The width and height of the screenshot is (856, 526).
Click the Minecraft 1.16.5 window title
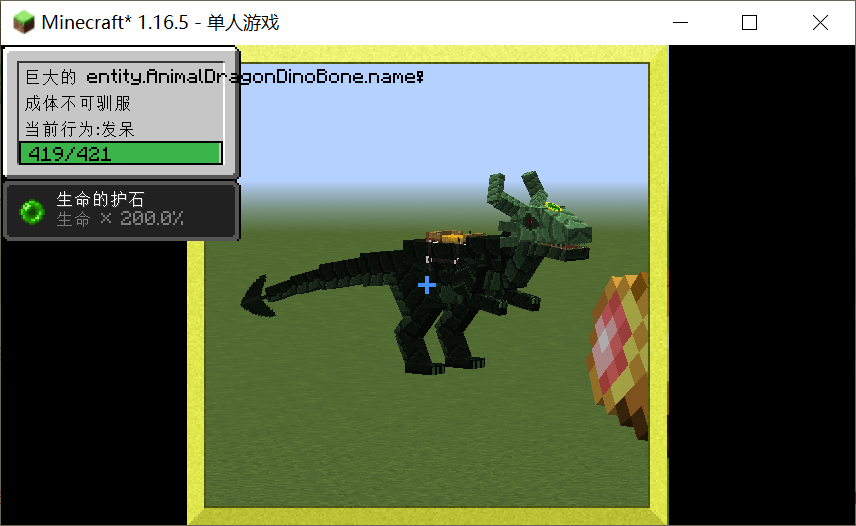[x=160, y=22]
